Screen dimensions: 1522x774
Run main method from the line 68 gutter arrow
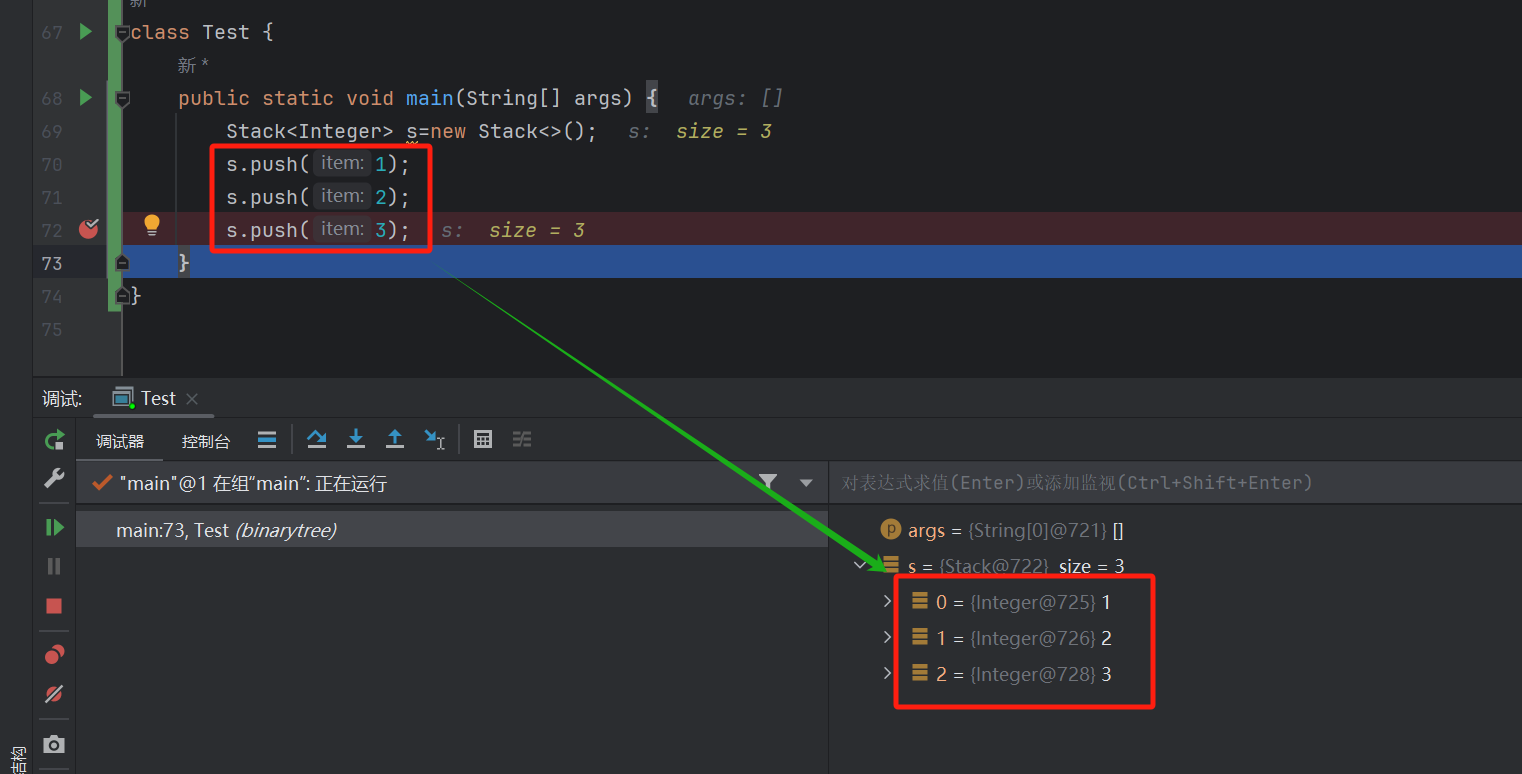tap(86, 98)
